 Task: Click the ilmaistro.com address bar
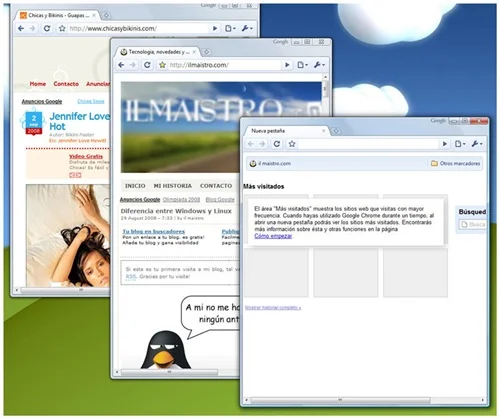(x=225, y=65)
